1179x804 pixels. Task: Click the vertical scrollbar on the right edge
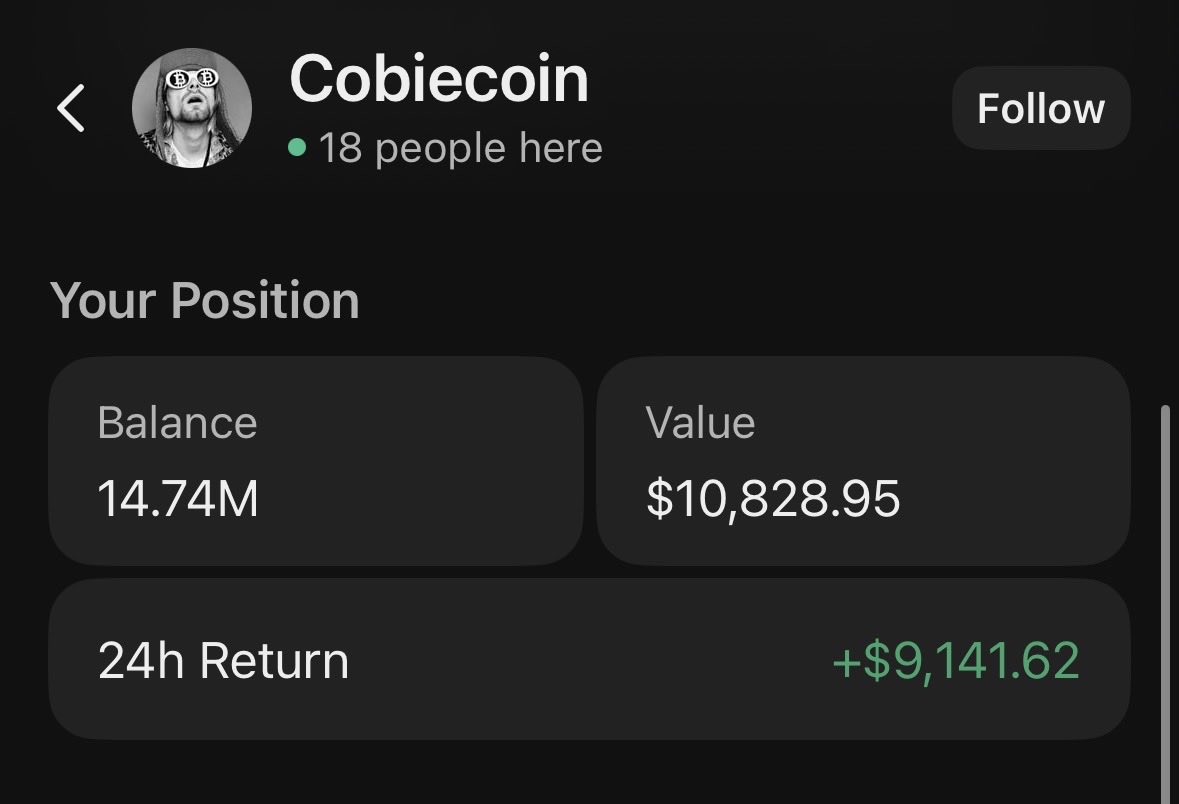coord(1163,600)
